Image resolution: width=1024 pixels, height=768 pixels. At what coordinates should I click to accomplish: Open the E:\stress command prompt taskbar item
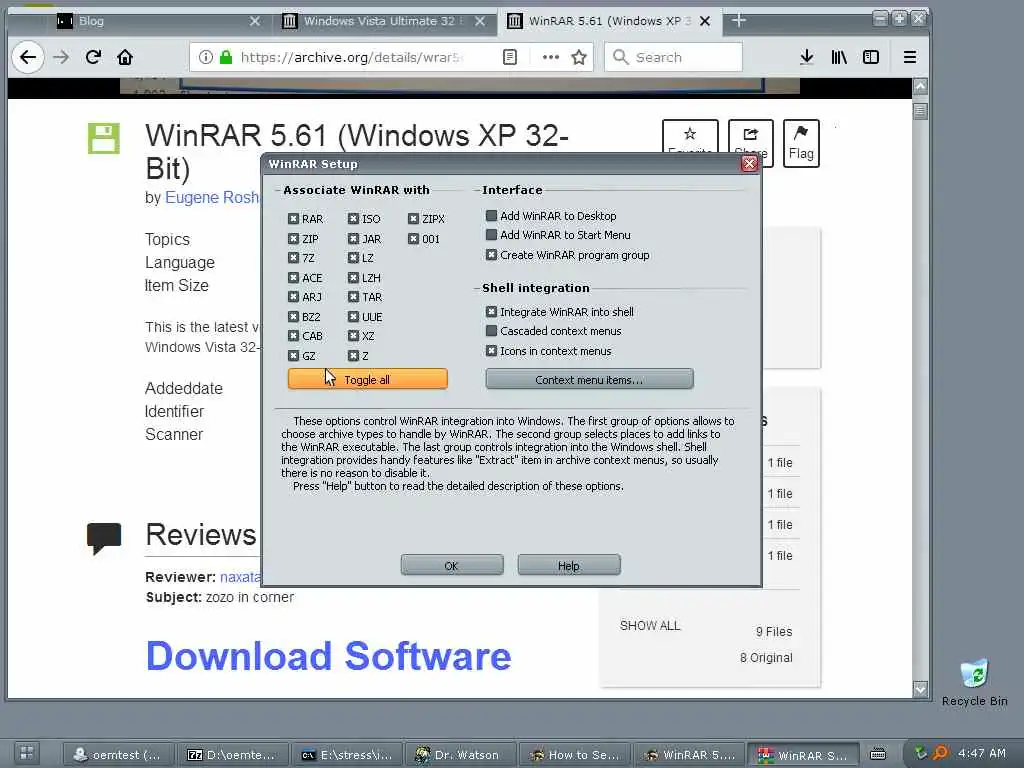346,754
